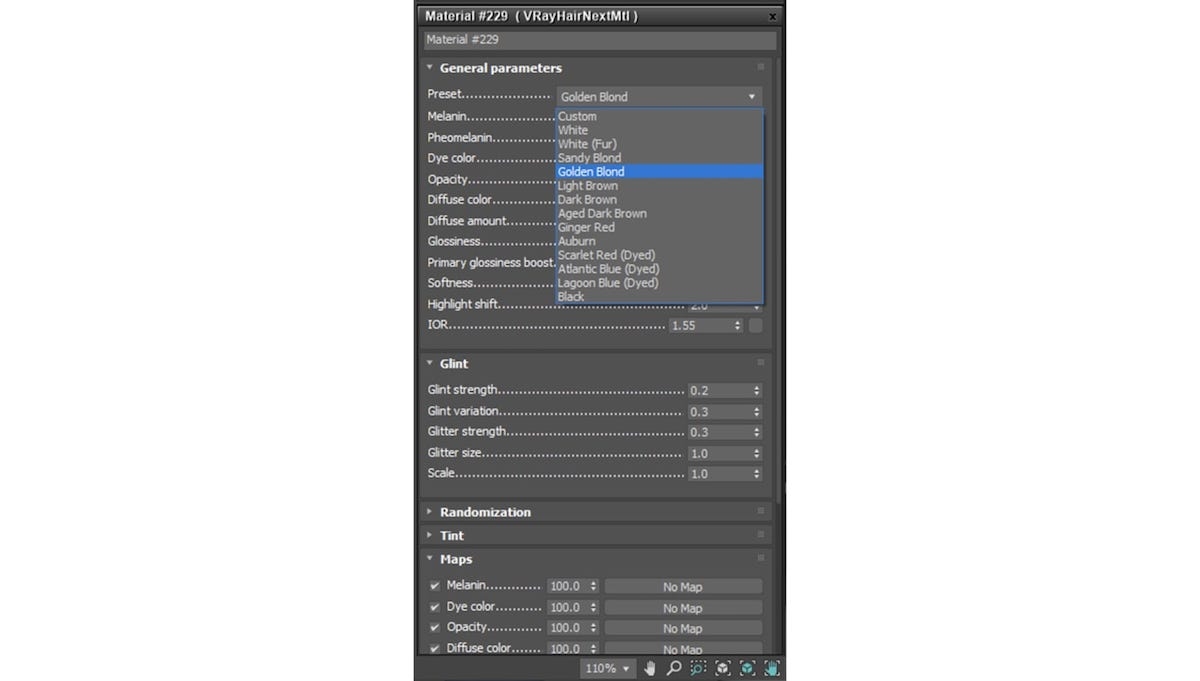Select the Pan to Selected icon
The height and width of the screenshot is (681, 1200).
pyautogui.click(x=771, y=667)
